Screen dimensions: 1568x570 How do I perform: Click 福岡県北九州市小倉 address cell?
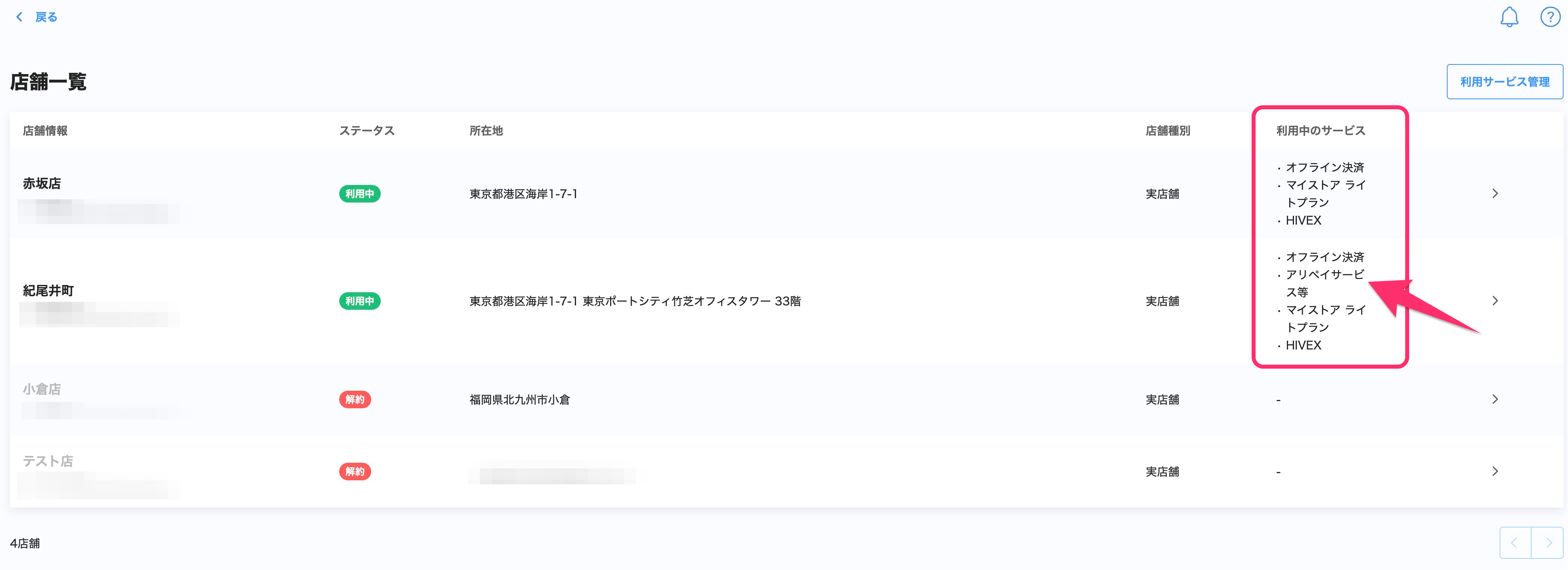519,399
